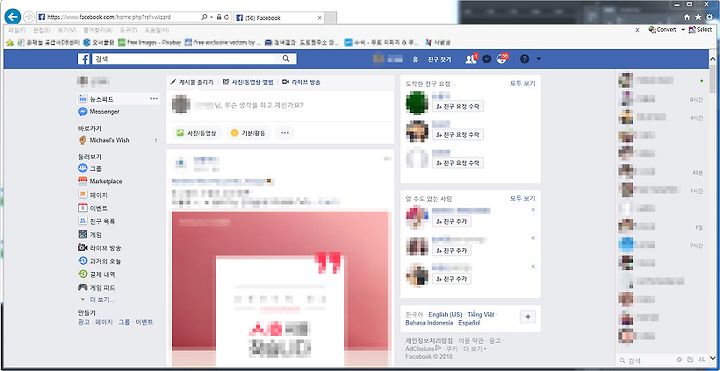Open the Convert toolbar dropdown arrow
This screenshot has height=371, width=720.
click(683, 30)
